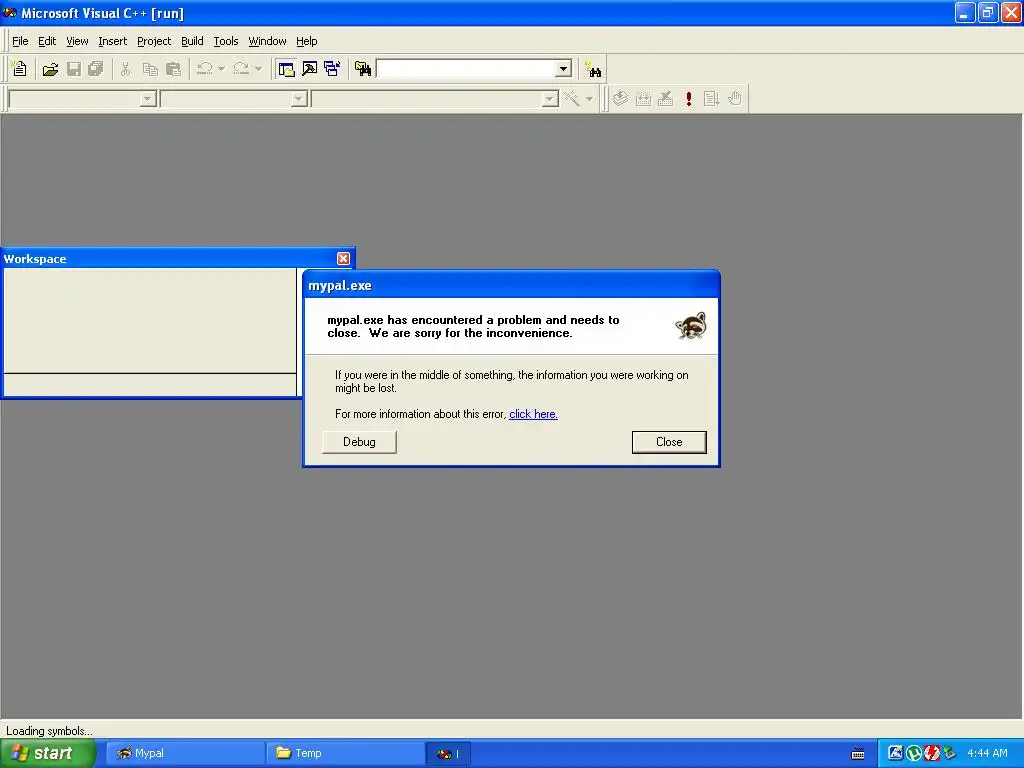Open the Tools menu
Image resolution: width=1024 pixels, height=768 pixels.
(226, 41)
